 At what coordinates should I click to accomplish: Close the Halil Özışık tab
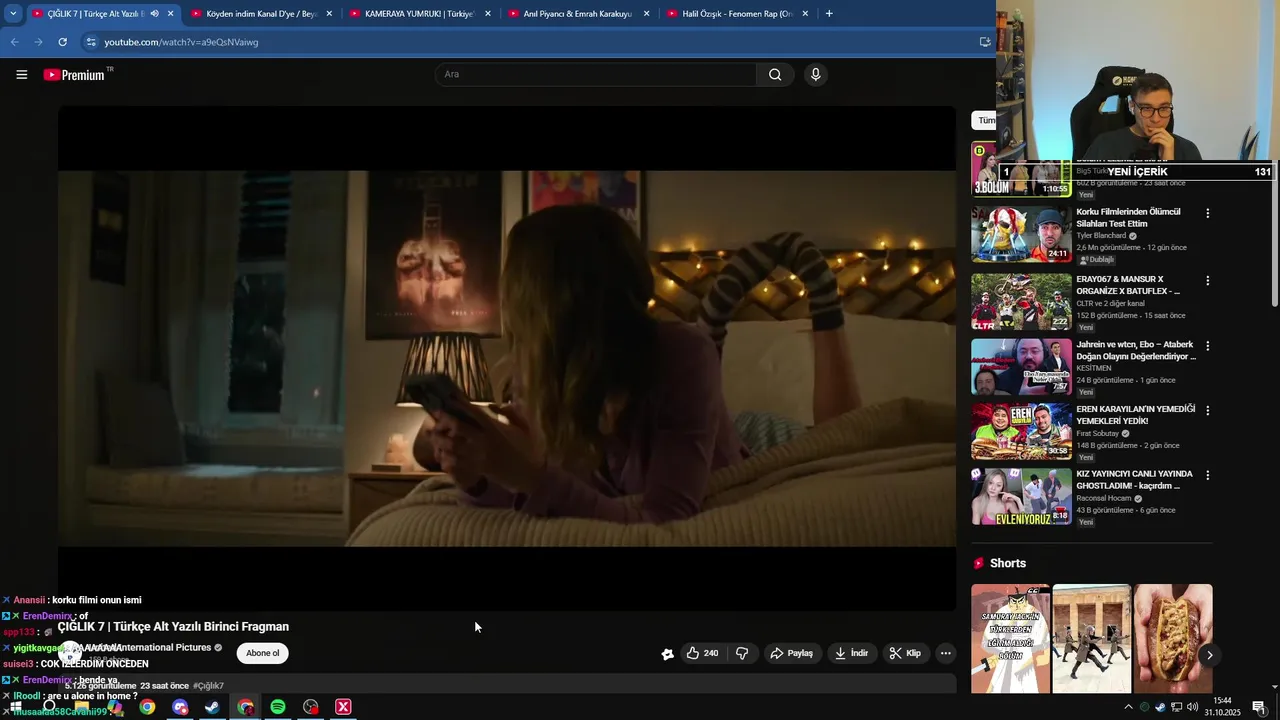(805, 14)
